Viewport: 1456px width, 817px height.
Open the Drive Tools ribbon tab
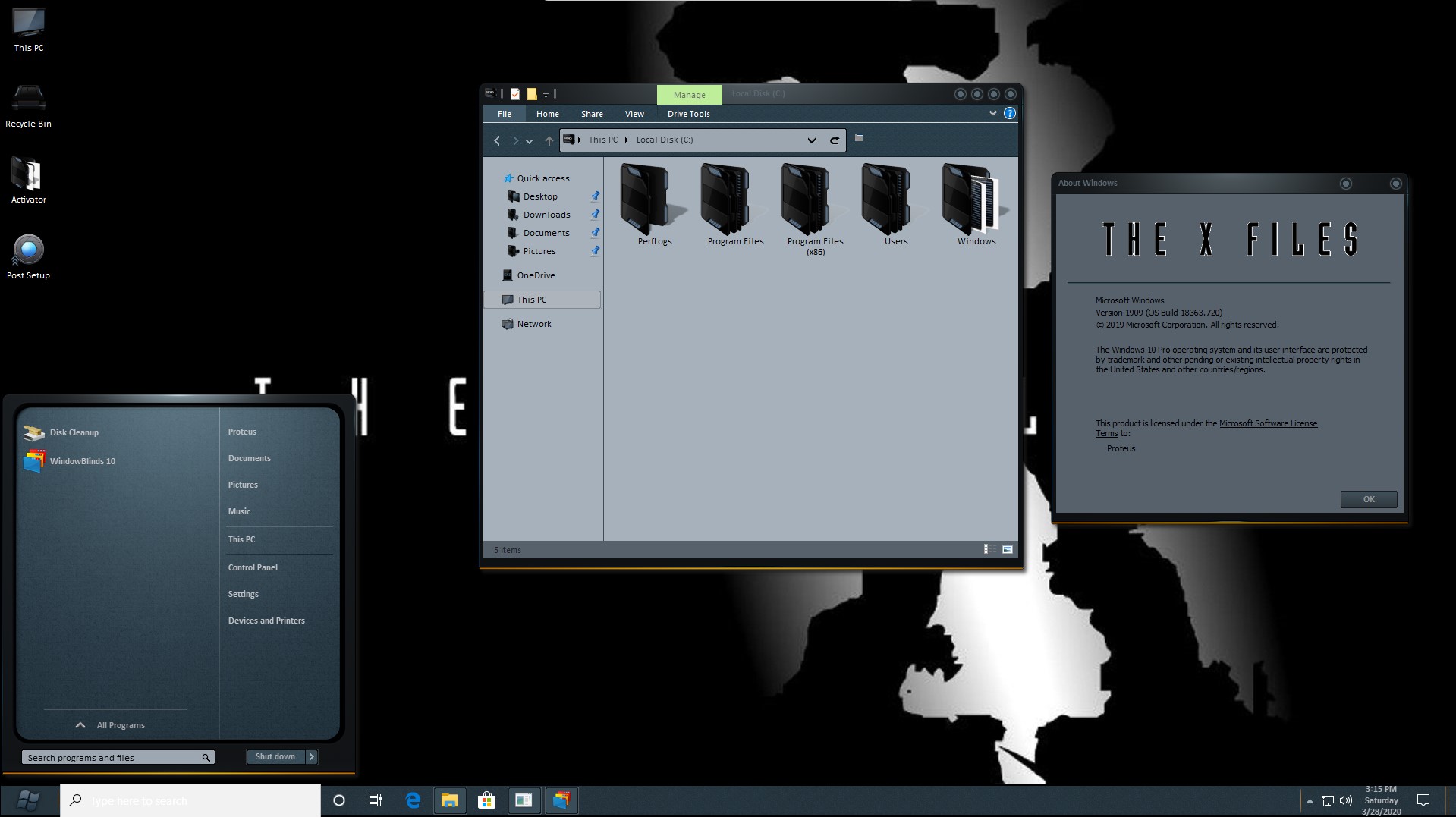tap(689, 114)
